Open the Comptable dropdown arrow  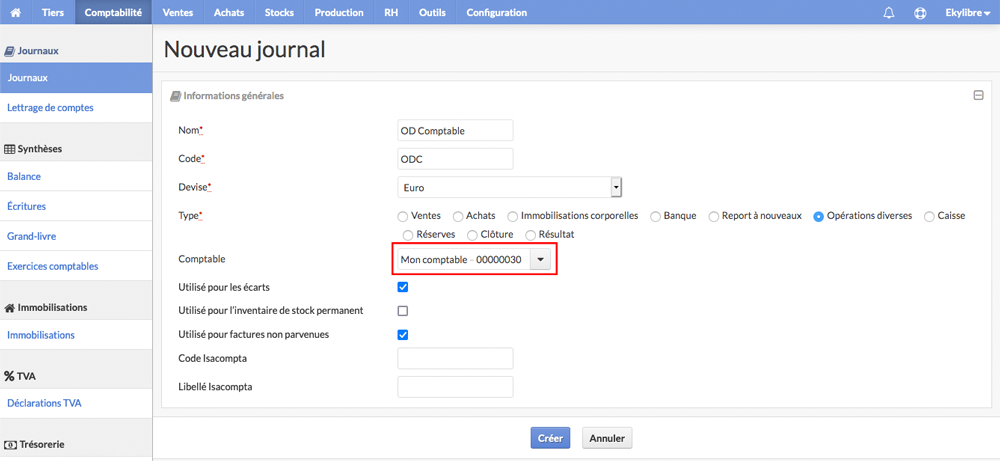pyautogui.click(x=540, y=260)
